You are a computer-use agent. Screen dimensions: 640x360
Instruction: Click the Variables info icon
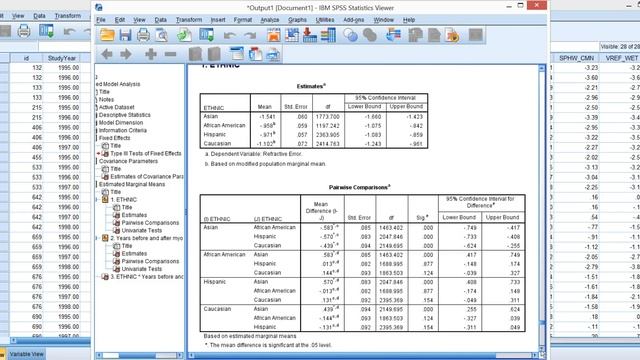point(328,35)
